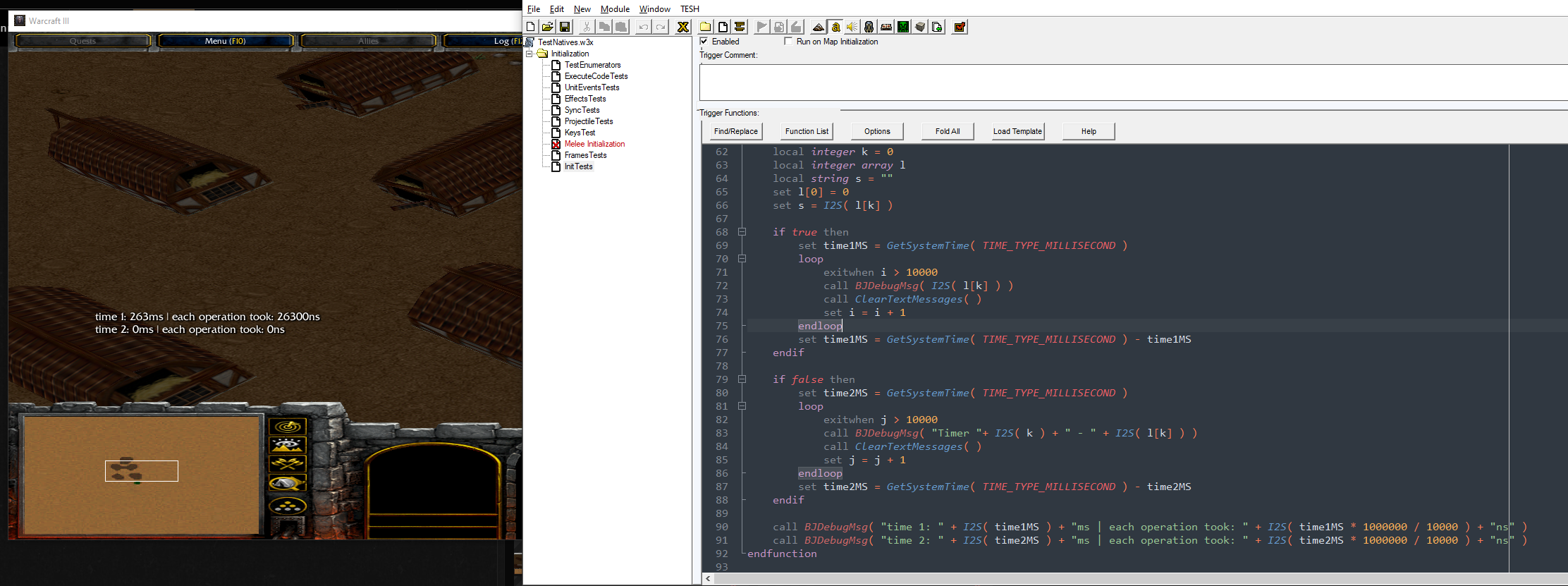Create a new trigger category with folder icon

(x=705, y=27)
